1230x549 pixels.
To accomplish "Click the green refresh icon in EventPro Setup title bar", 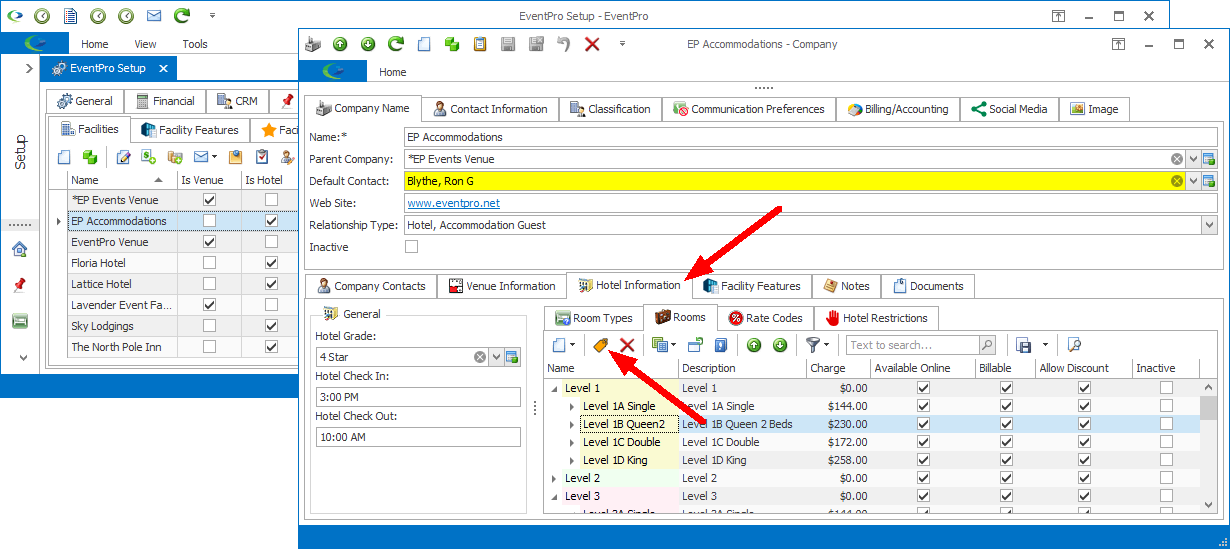I will [x=181, y=16].
